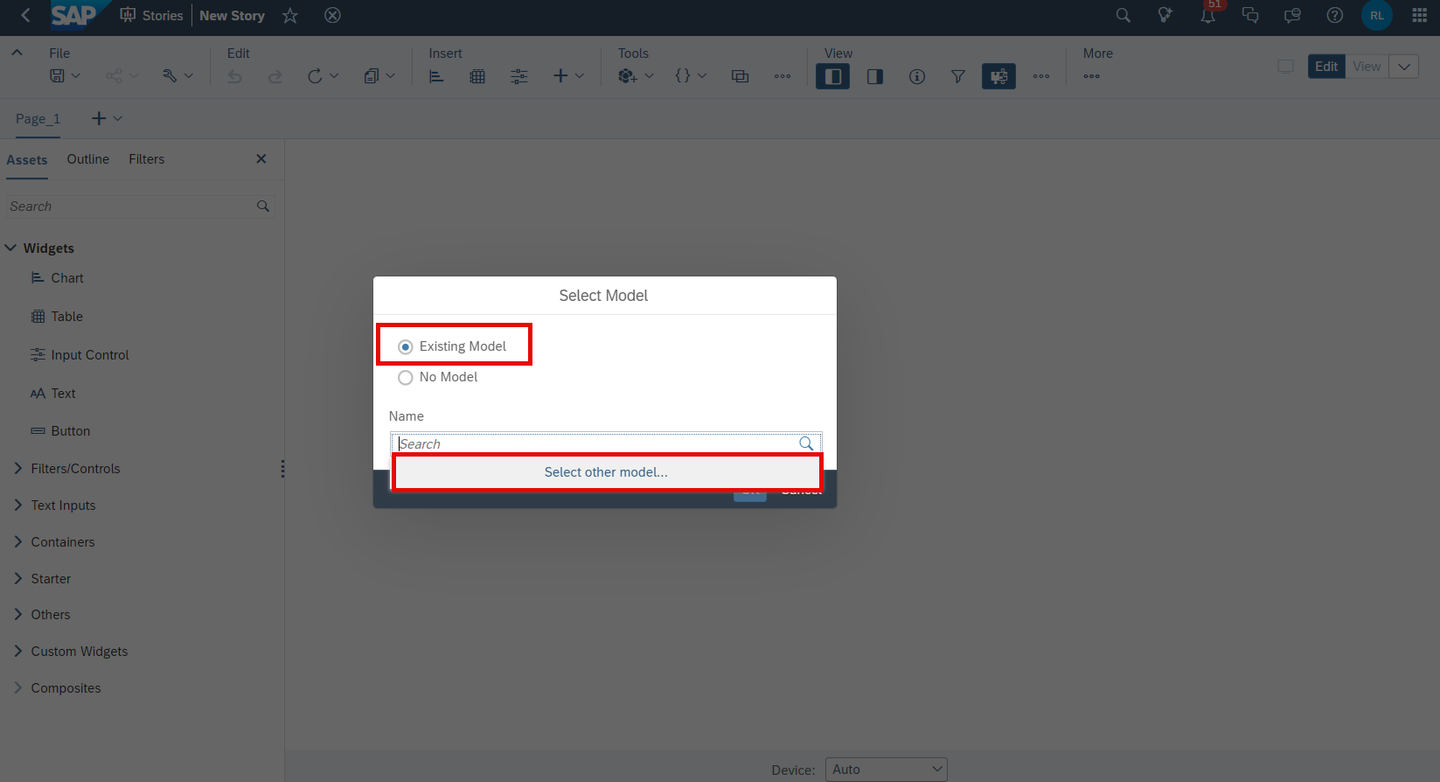Screen dimensions: 1440x782
Task: Toggle the left side panel view icon
Action: click(x=834, y=76)
